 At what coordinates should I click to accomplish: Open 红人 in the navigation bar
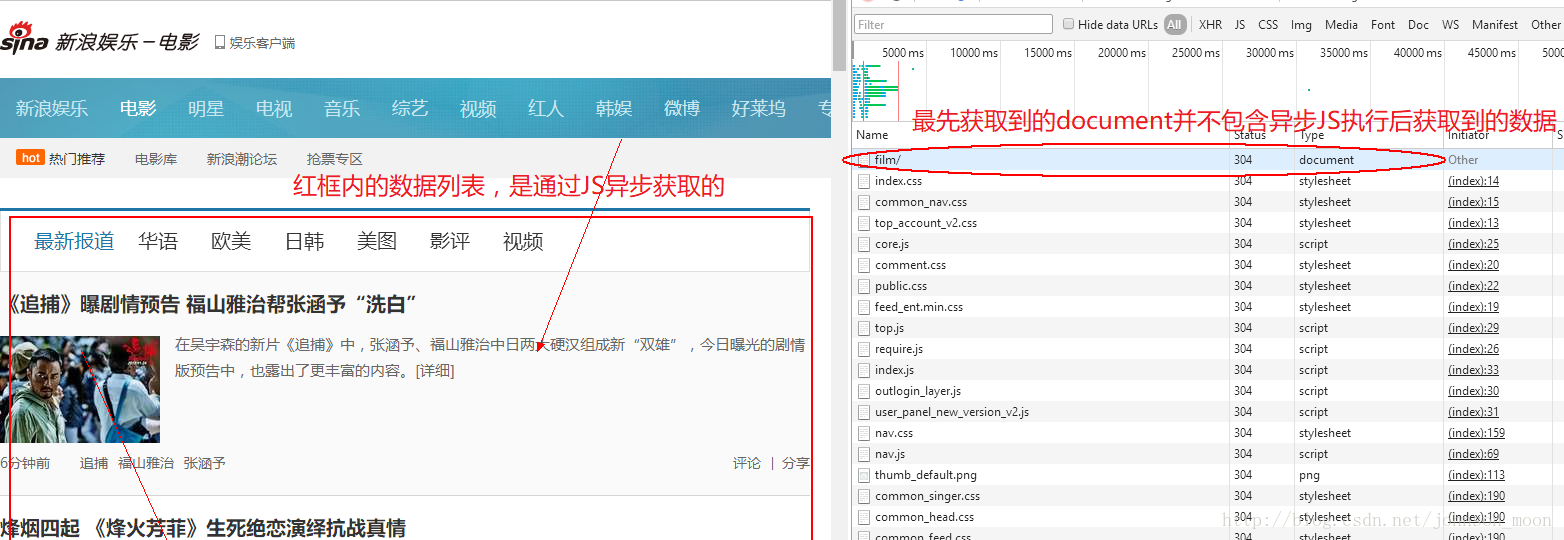coord(546,108)
